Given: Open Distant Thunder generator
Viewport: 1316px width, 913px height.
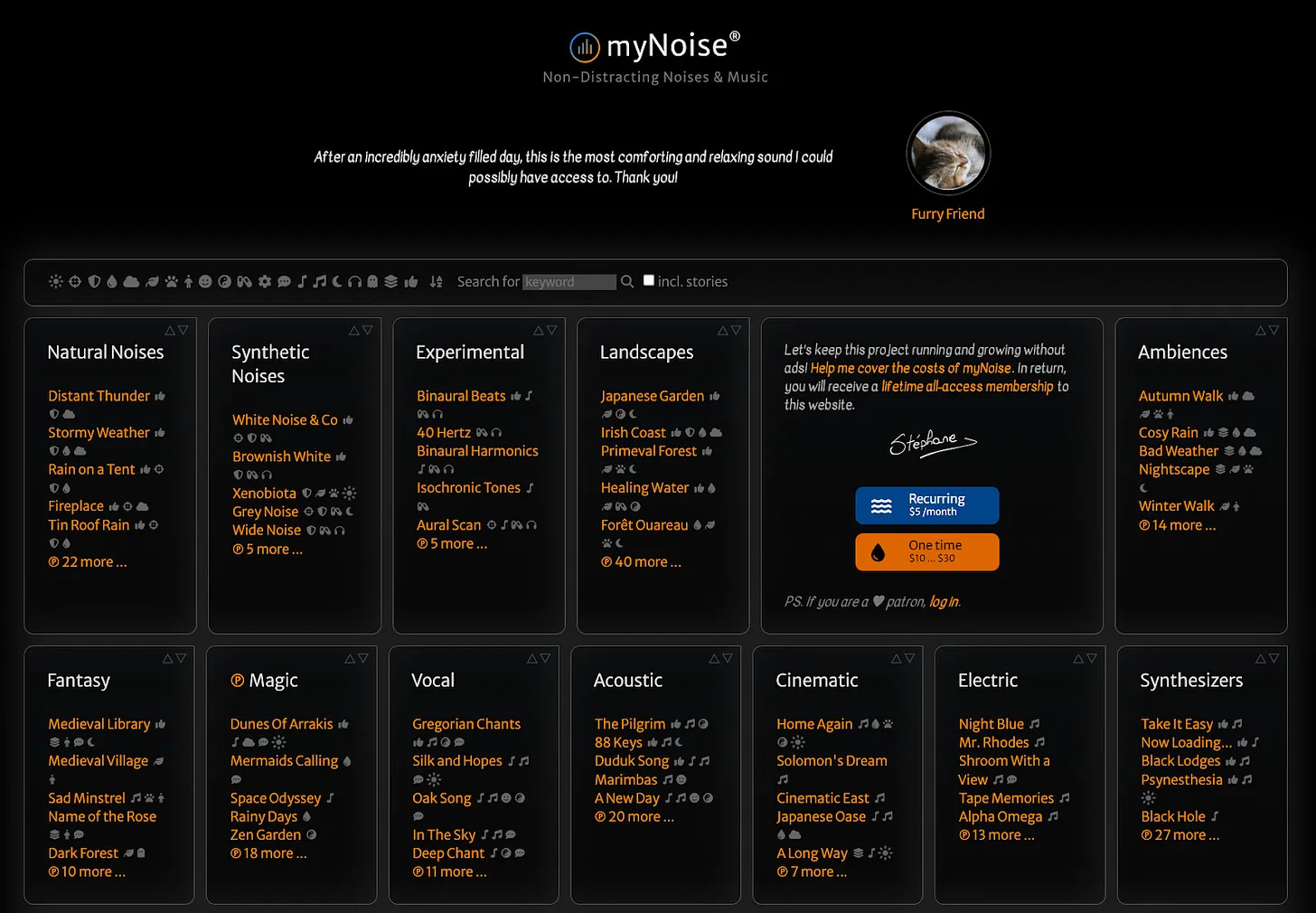Looking at the screenshot, I should tap(99, 396).
